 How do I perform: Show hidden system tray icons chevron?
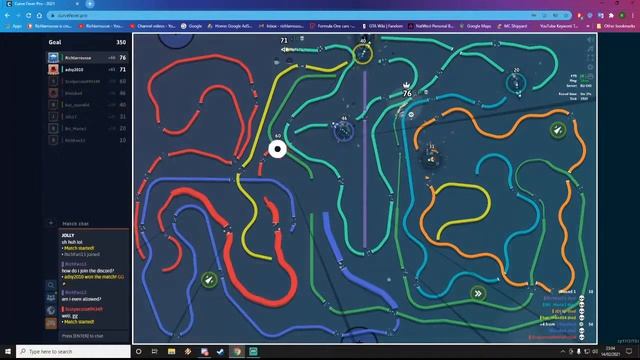[562, 351]
